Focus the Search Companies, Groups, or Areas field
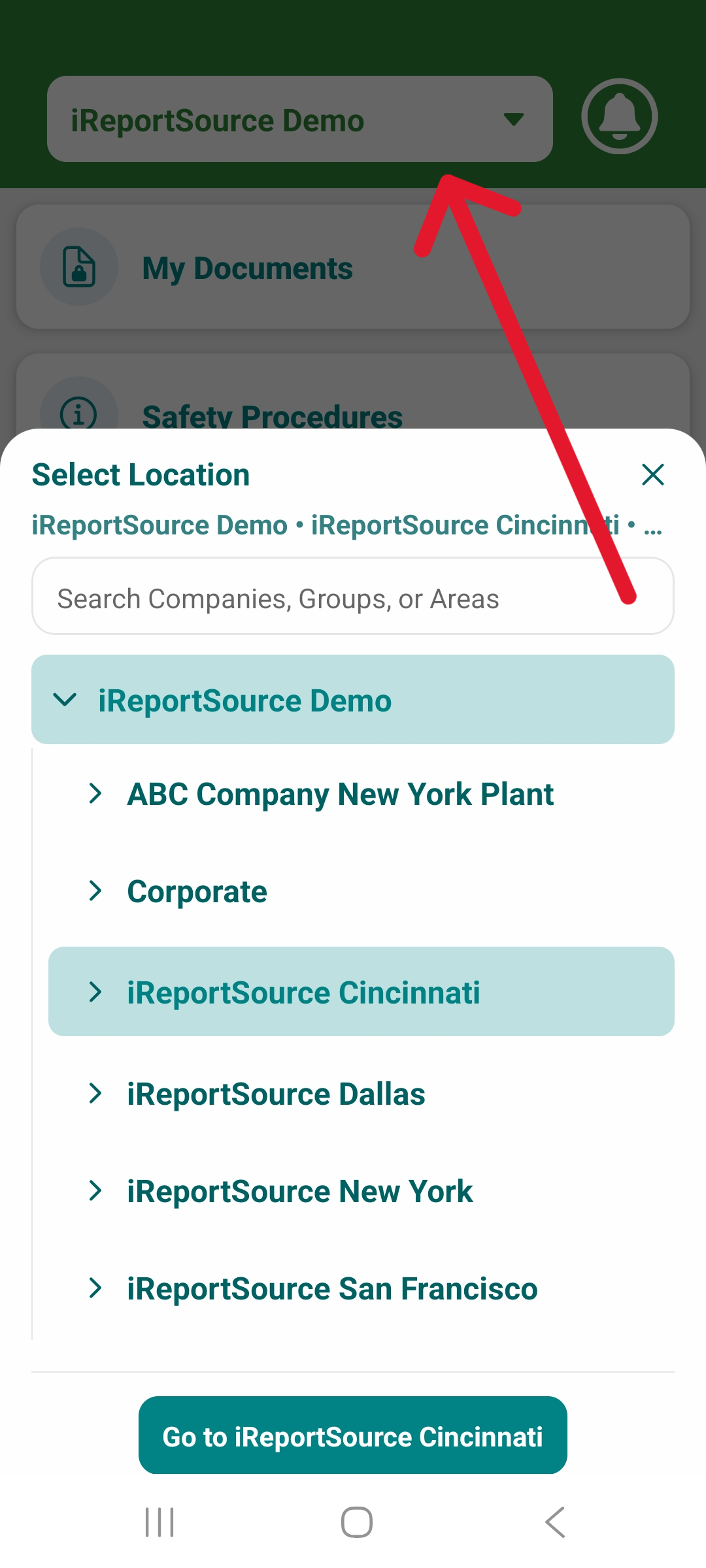This screenshot has width=706, height=1568. click(x=353, y=596)
